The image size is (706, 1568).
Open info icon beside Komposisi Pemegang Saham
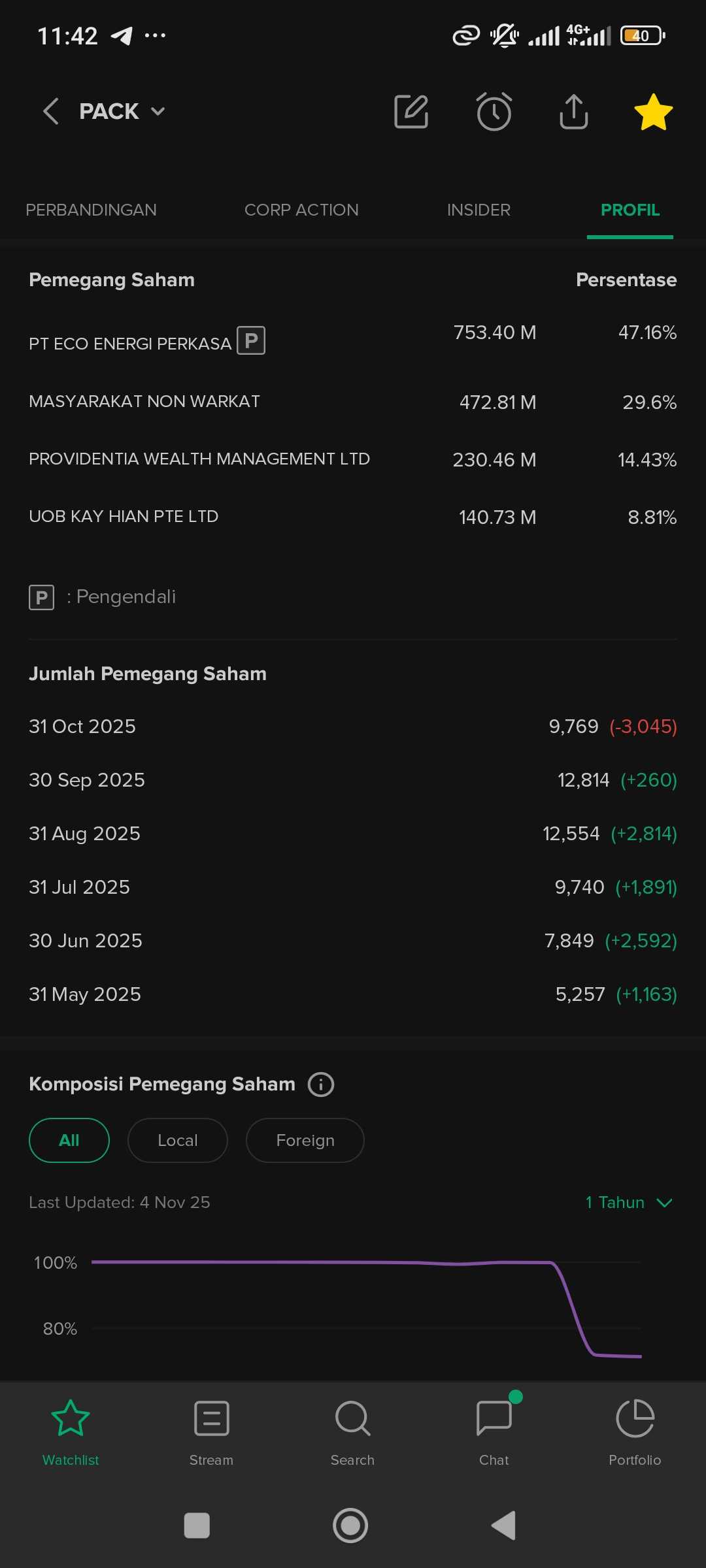pos(321,1085)
